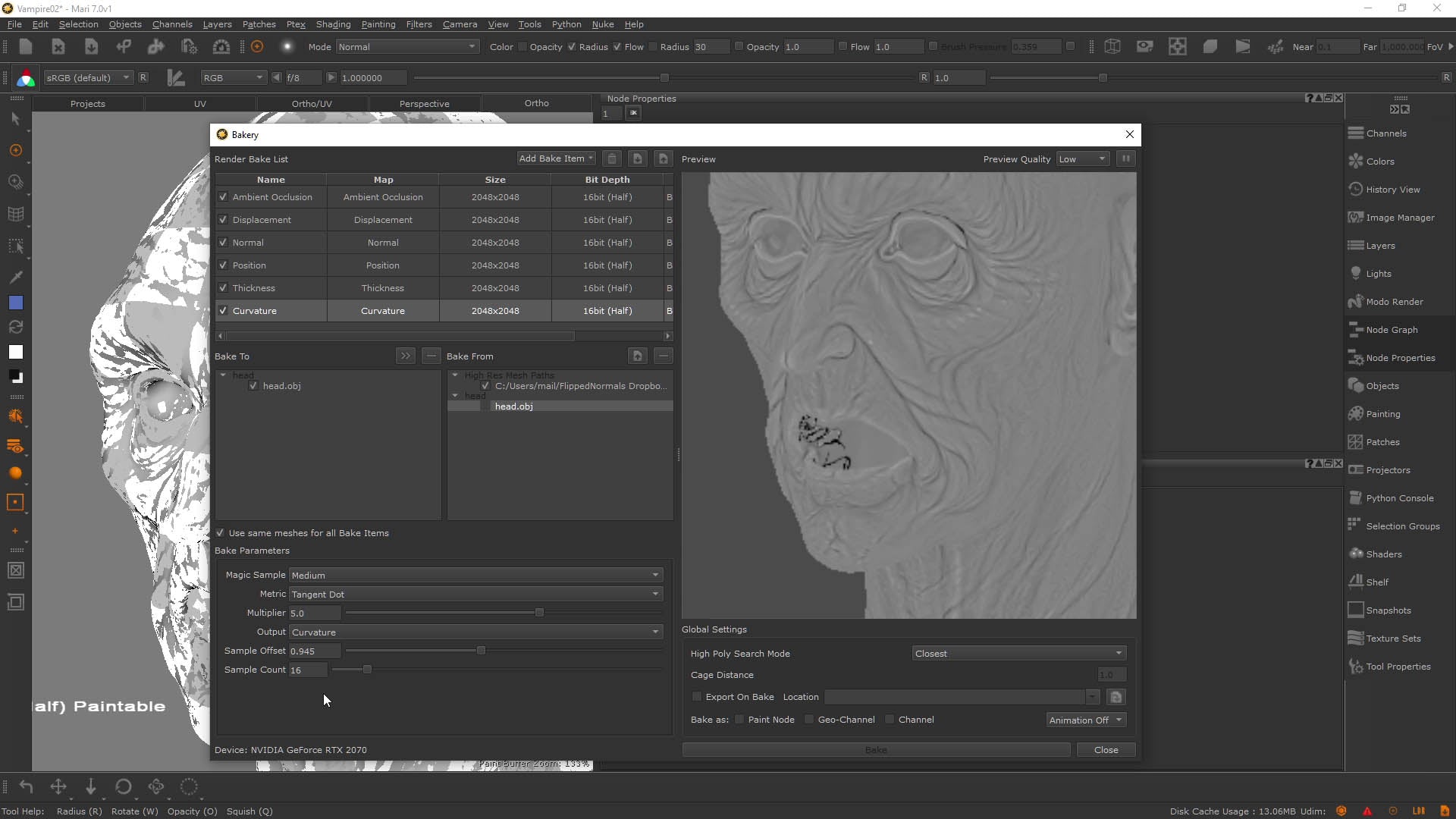The height and width of the screenshot is (819, 1456).
Task: Open the Patches menu
Action: tap(259, 24)
